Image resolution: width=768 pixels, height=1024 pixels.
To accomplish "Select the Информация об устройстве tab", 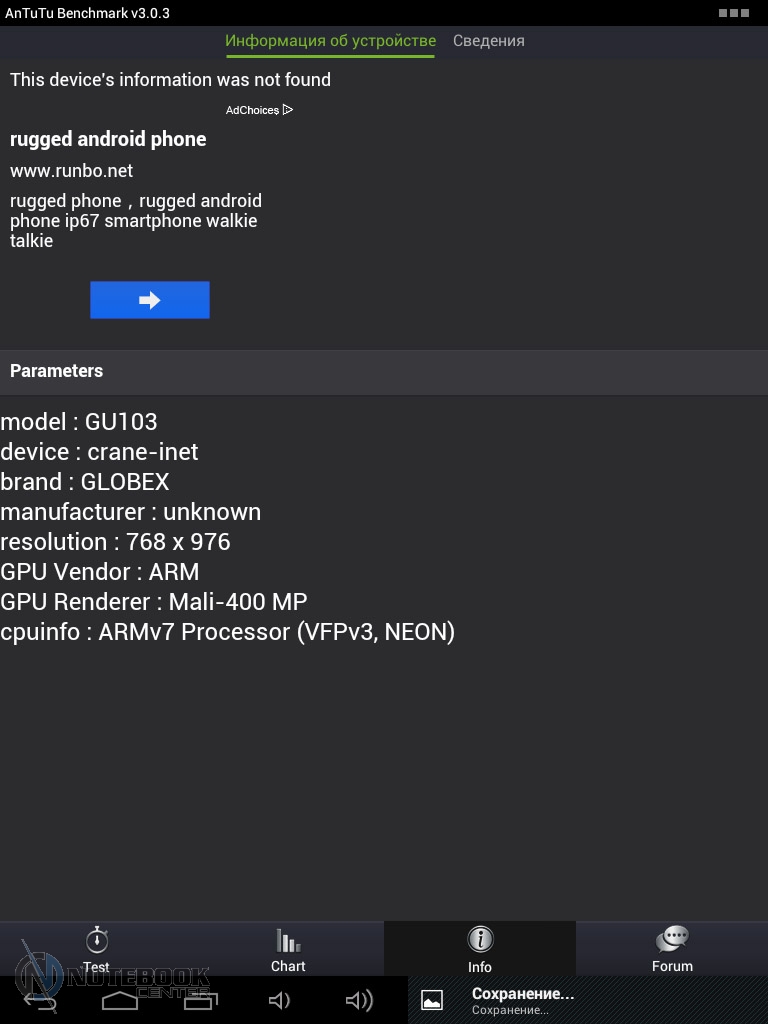I will pyautogui.click(x=330, y=41).
